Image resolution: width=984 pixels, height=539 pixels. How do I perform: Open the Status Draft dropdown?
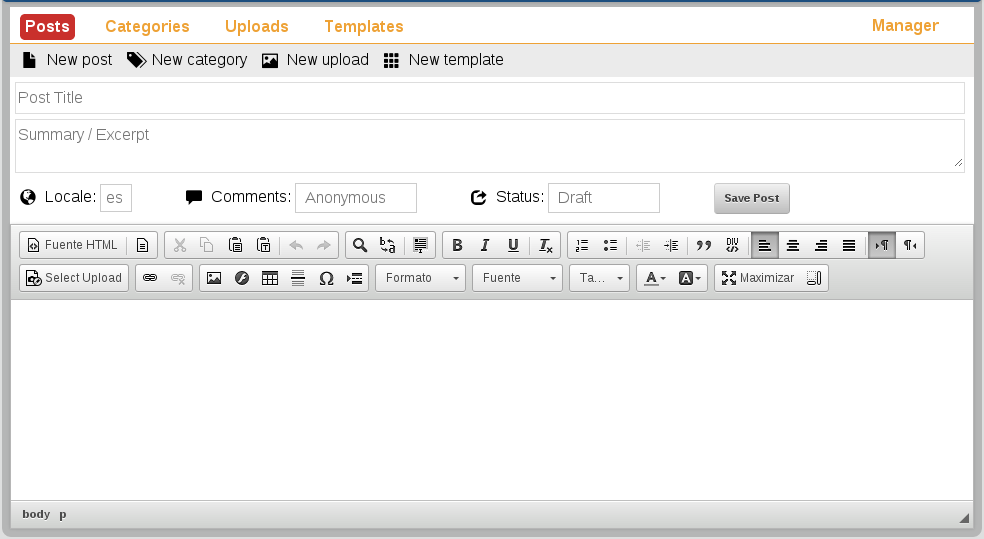(x=604, y=198)
